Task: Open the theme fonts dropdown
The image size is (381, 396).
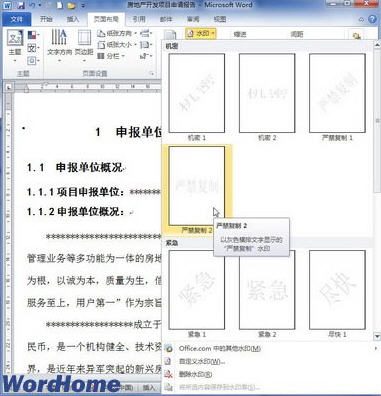Action: pos(33,48)
